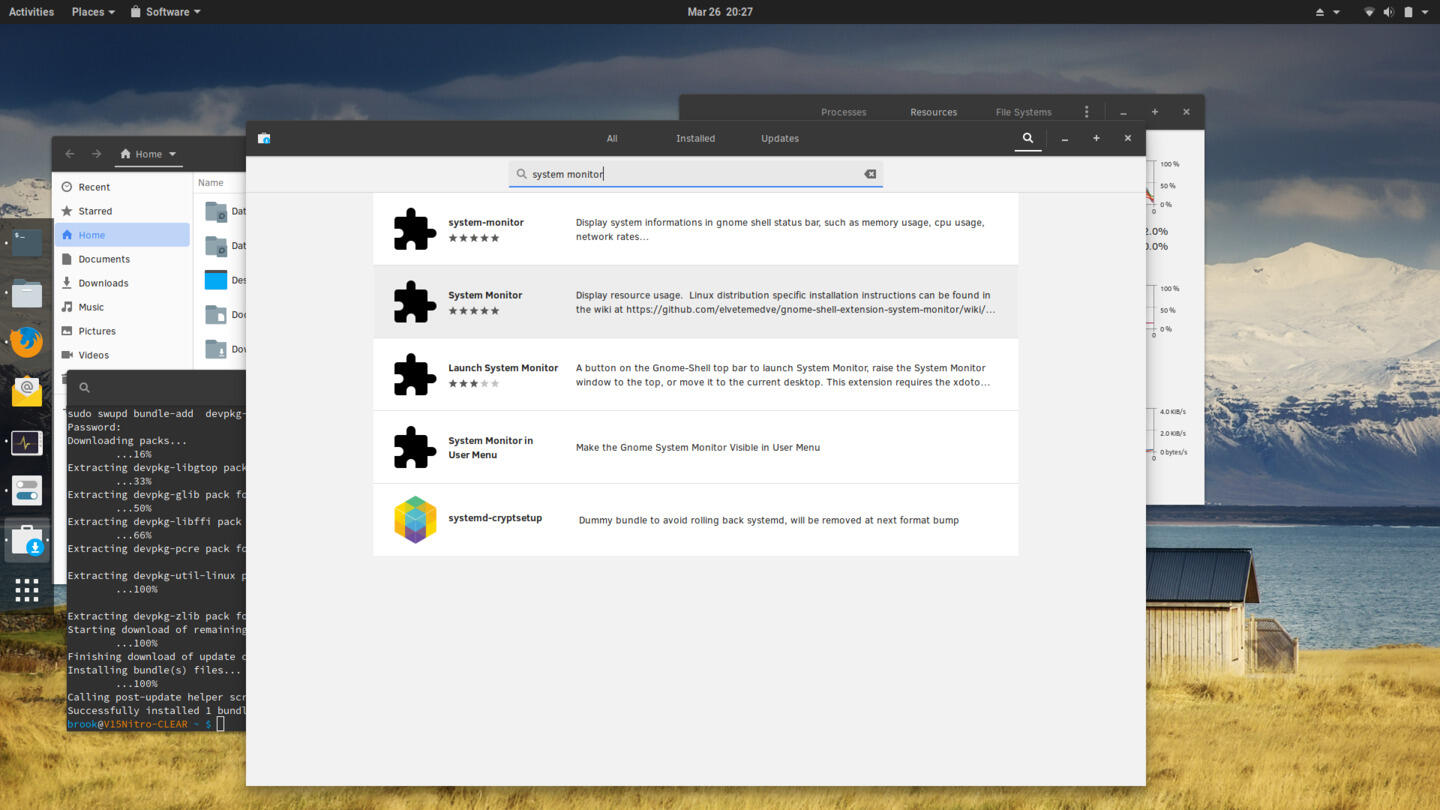Click the search toggle icon in Software header
This screenshot has width=1440, height=810.
[1027, 138]
